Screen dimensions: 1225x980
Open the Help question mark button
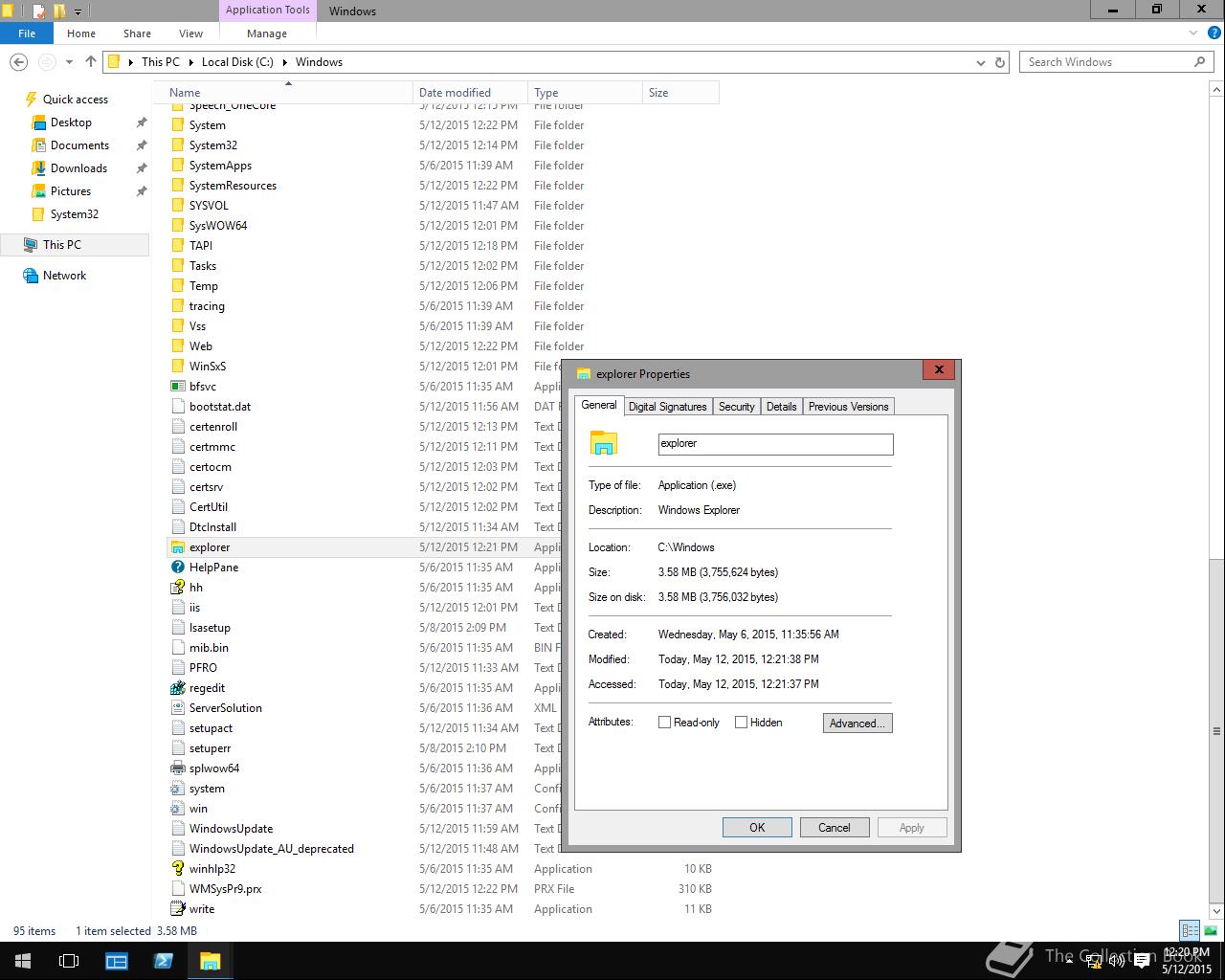coord(1213,33)
